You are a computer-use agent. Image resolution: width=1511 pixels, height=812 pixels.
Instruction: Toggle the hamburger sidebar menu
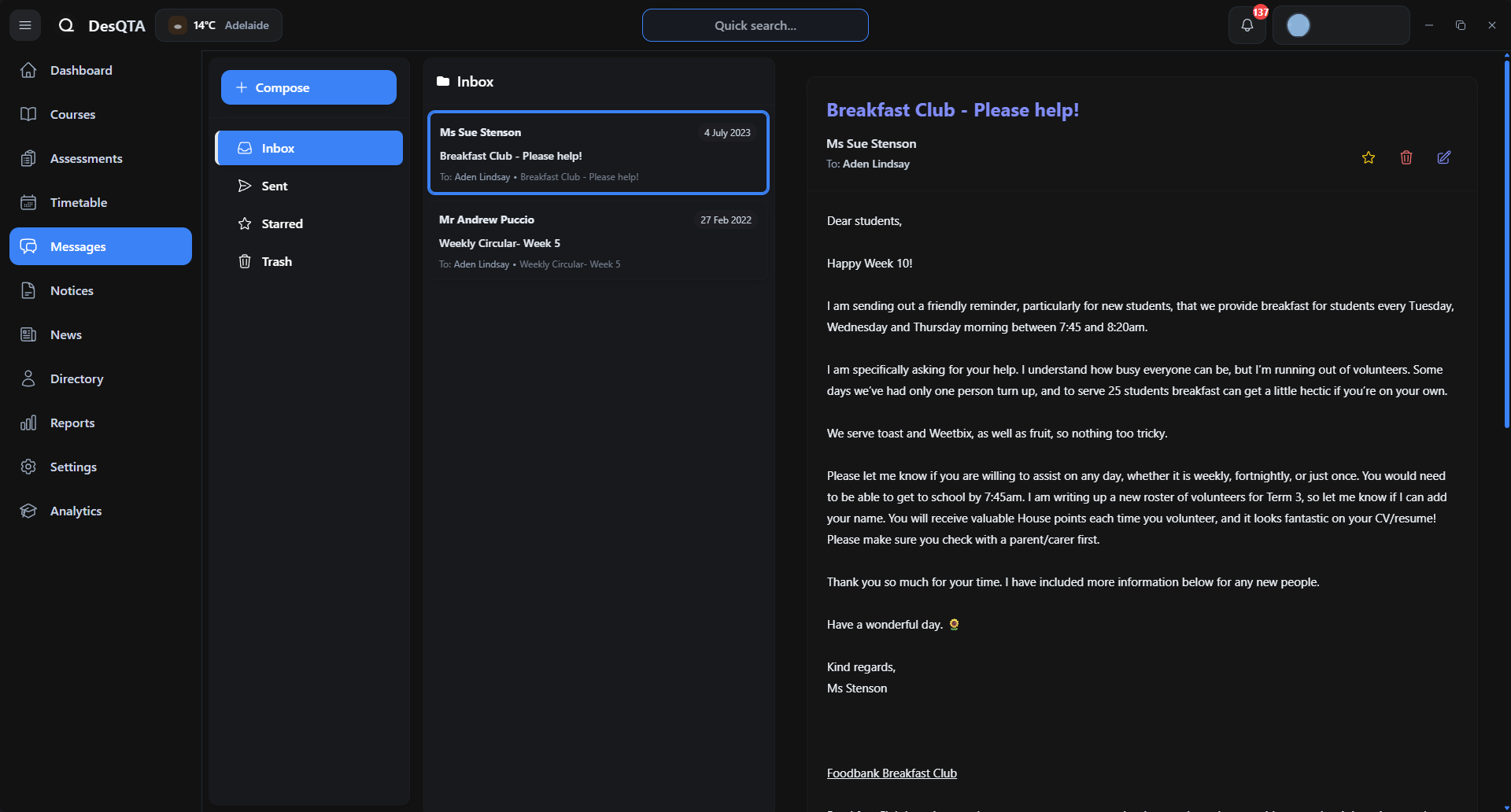tap(25, 25)
